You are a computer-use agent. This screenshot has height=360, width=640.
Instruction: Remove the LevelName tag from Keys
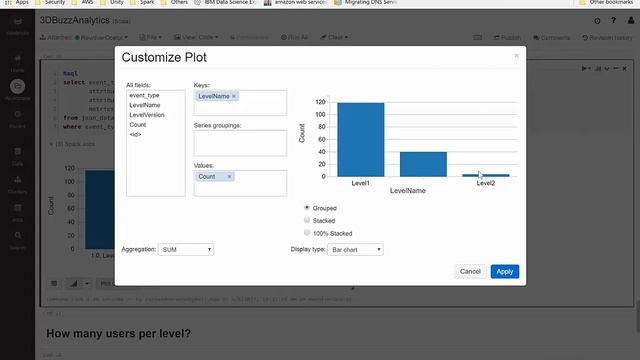point(234,96)
